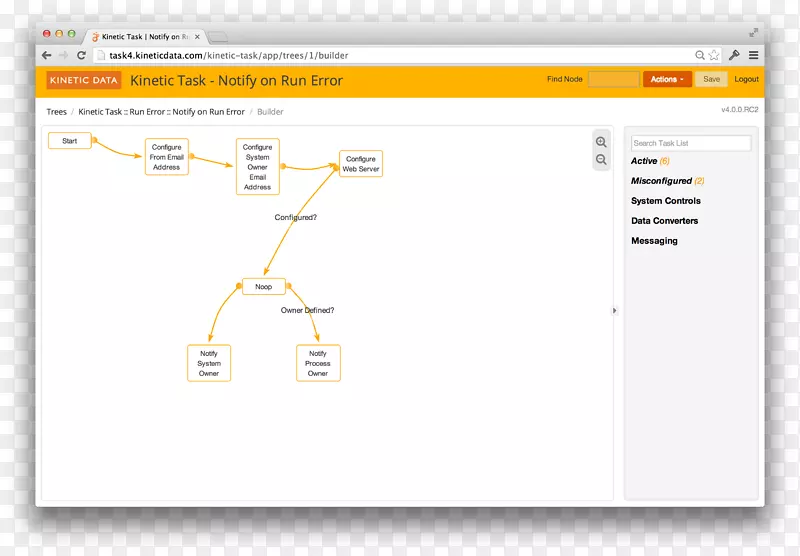Click the key icon in browser toolbar
Viewport: 800px width, 556px height.
click(x=734, y=55)
